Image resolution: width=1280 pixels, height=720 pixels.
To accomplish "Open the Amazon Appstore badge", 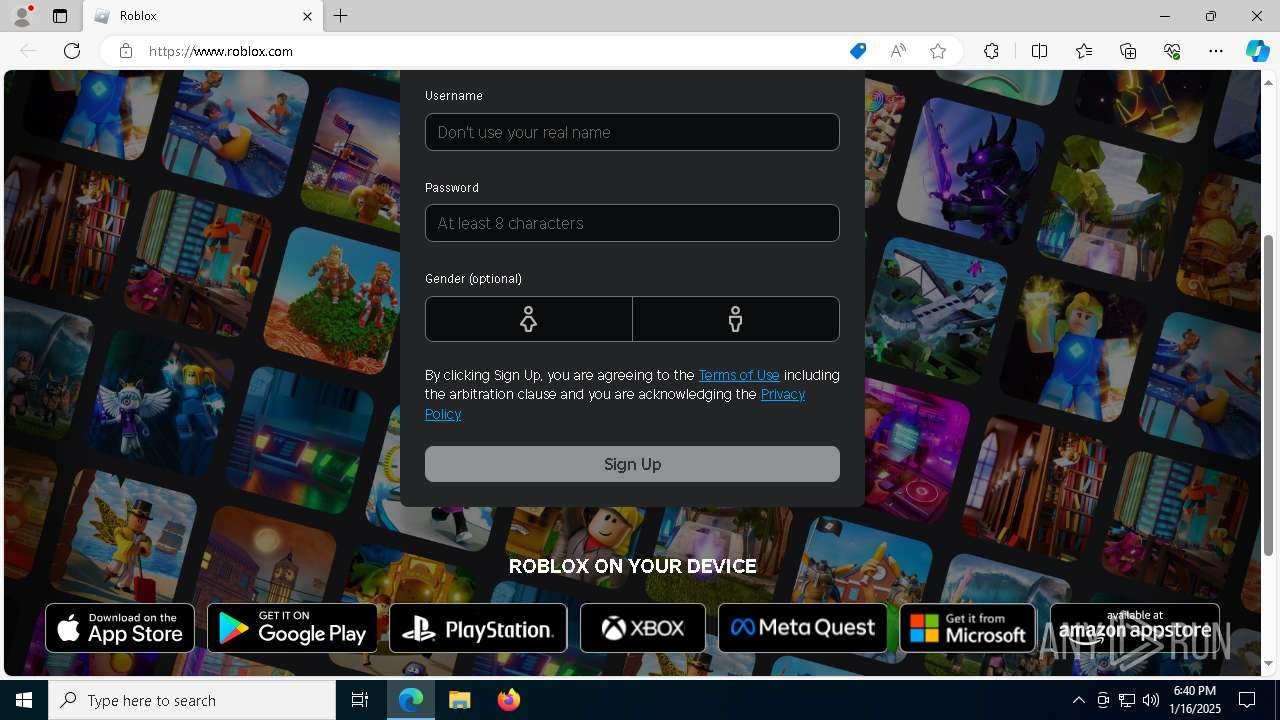I will click(x=1135, y=628).
